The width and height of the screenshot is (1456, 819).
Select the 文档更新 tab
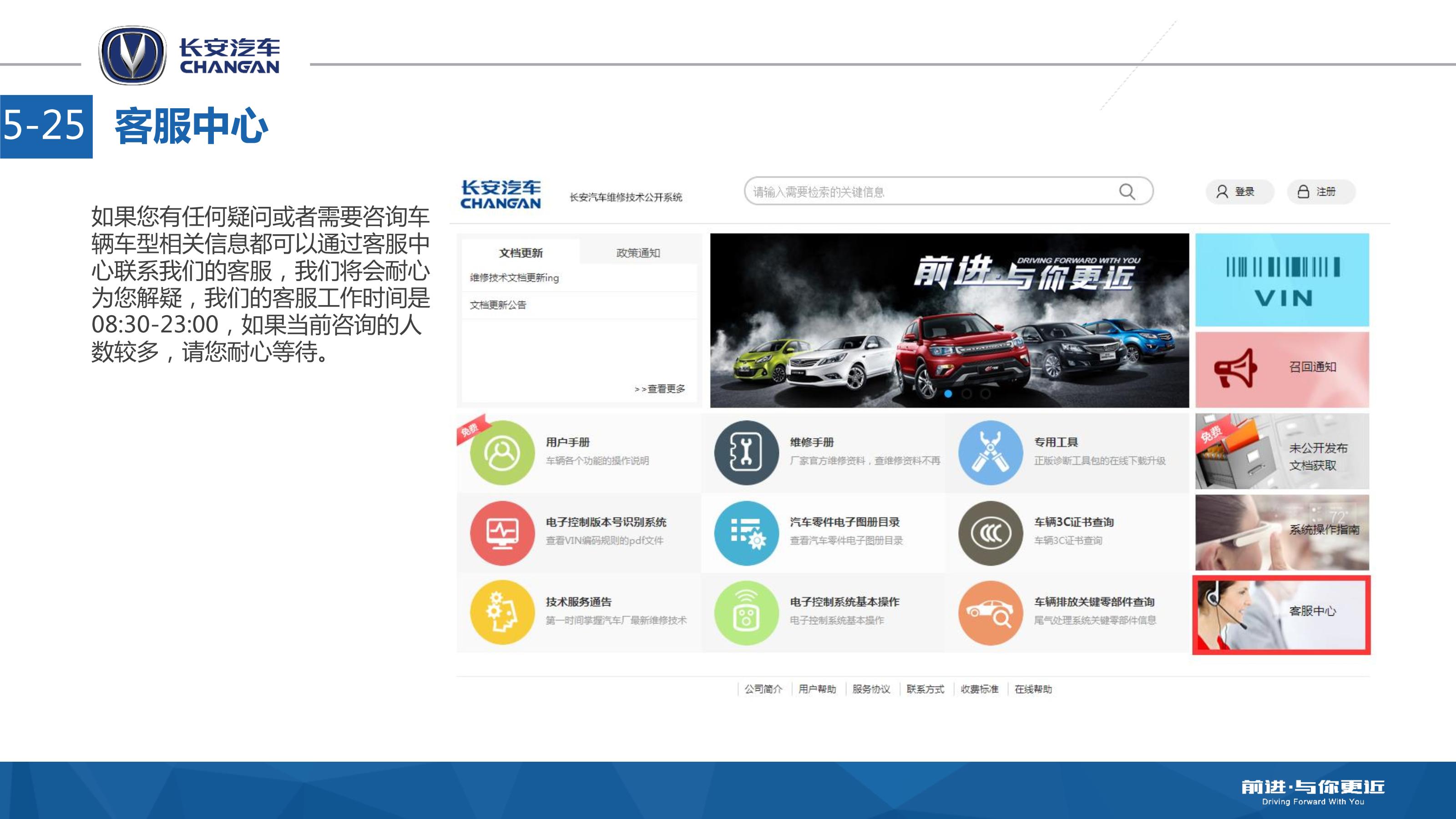pyautogui.click(x=521, y=253)
